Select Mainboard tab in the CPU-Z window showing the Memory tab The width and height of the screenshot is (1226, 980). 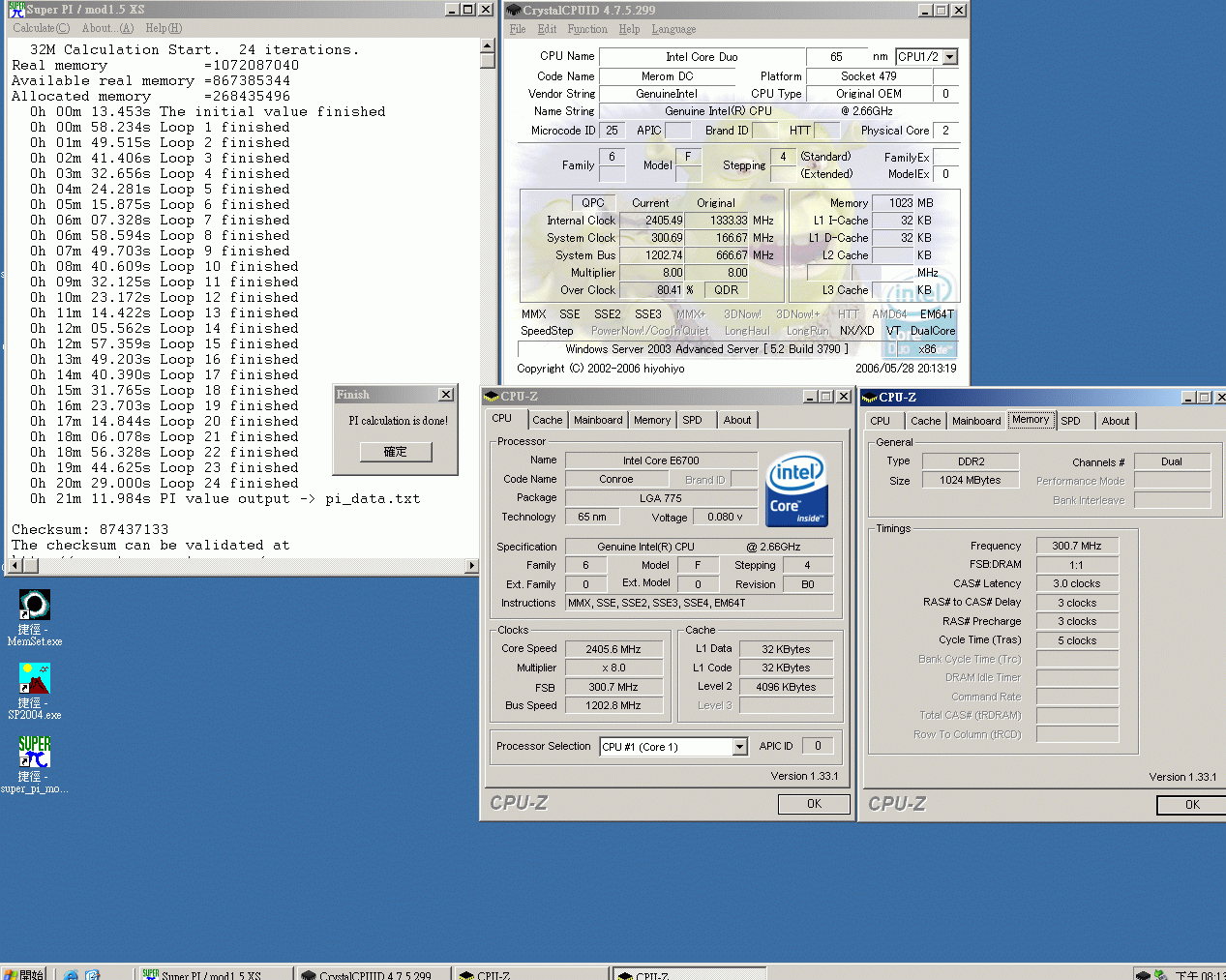(x=976, y=421)
